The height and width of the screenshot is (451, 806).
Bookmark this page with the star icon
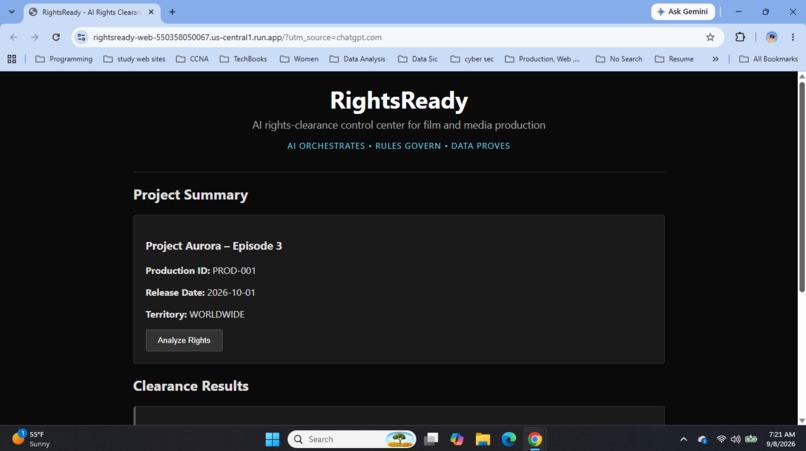coord(710,37)
